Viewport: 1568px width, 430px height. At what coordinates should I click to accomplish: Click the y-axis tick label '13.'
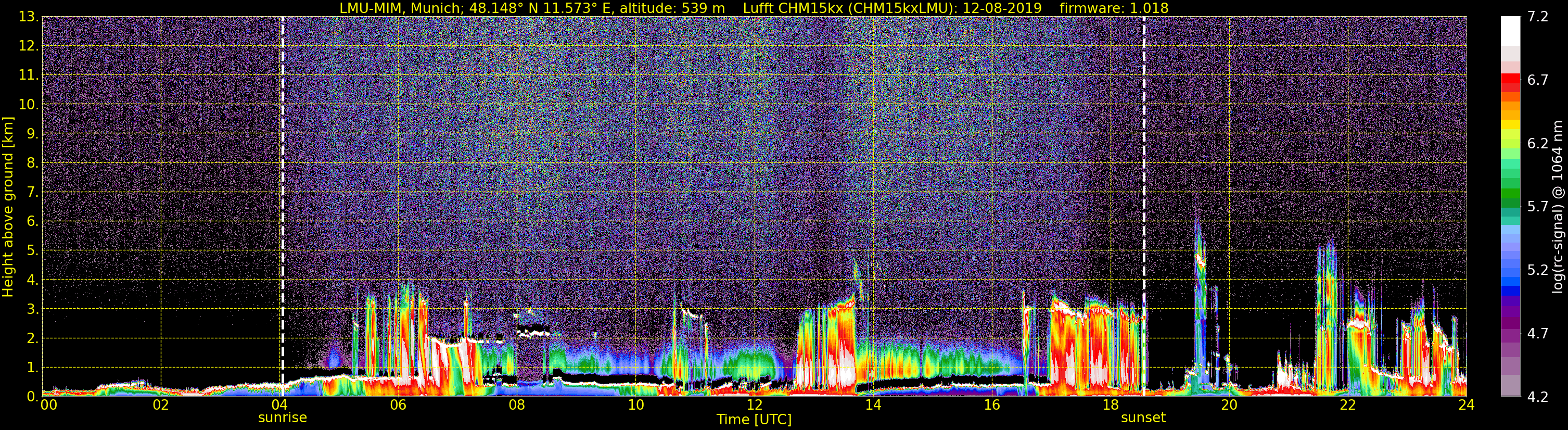click(28, 17)
